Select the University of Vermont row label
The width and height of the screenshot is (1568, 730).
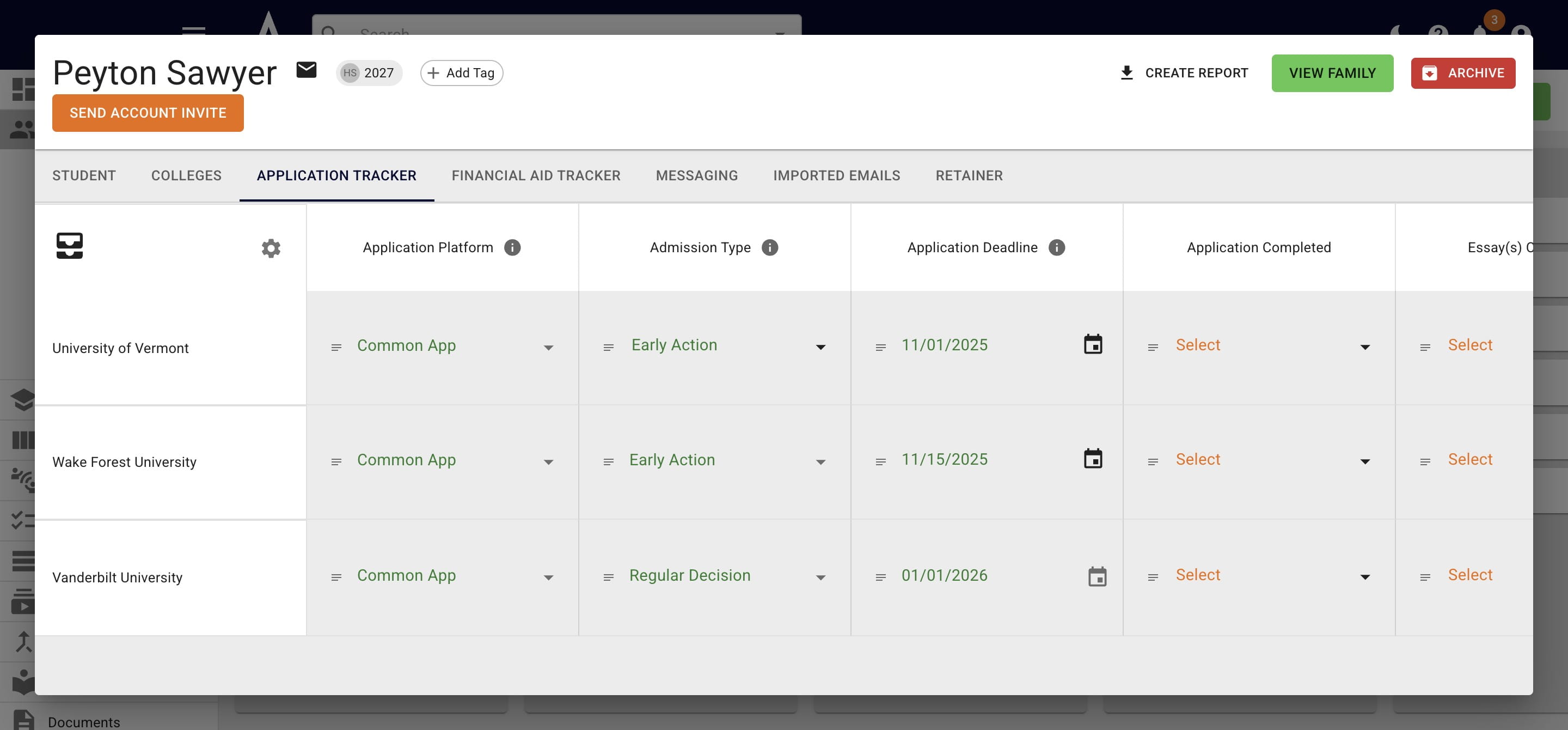click(x=120, y=348)
